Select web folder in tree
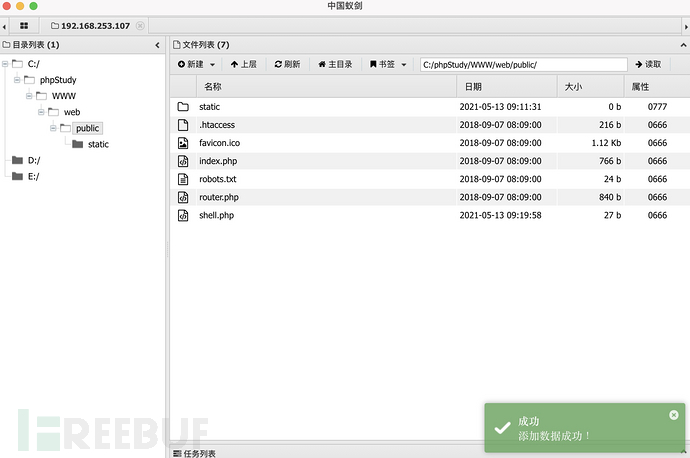This screenshot has width=690, height=458. coord(72,112)
